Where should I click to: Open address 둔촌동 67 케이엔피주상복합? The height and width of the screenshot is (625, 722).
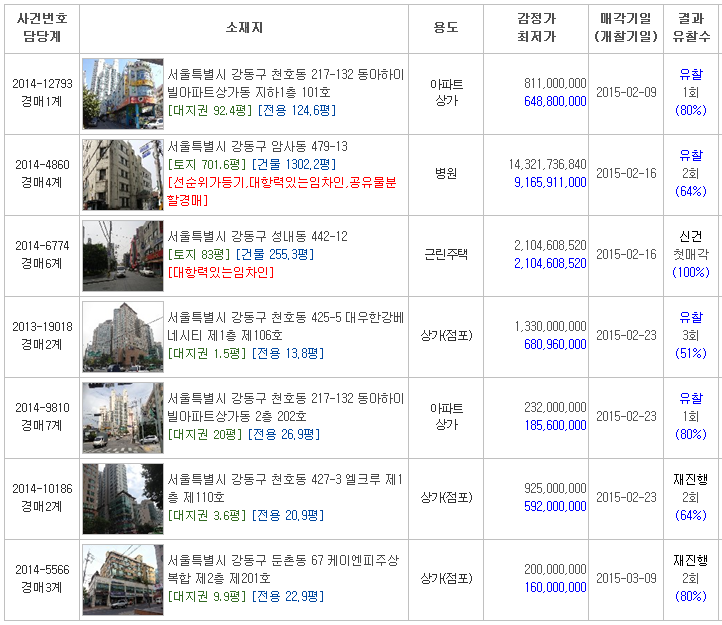click(x=283, y=570)
